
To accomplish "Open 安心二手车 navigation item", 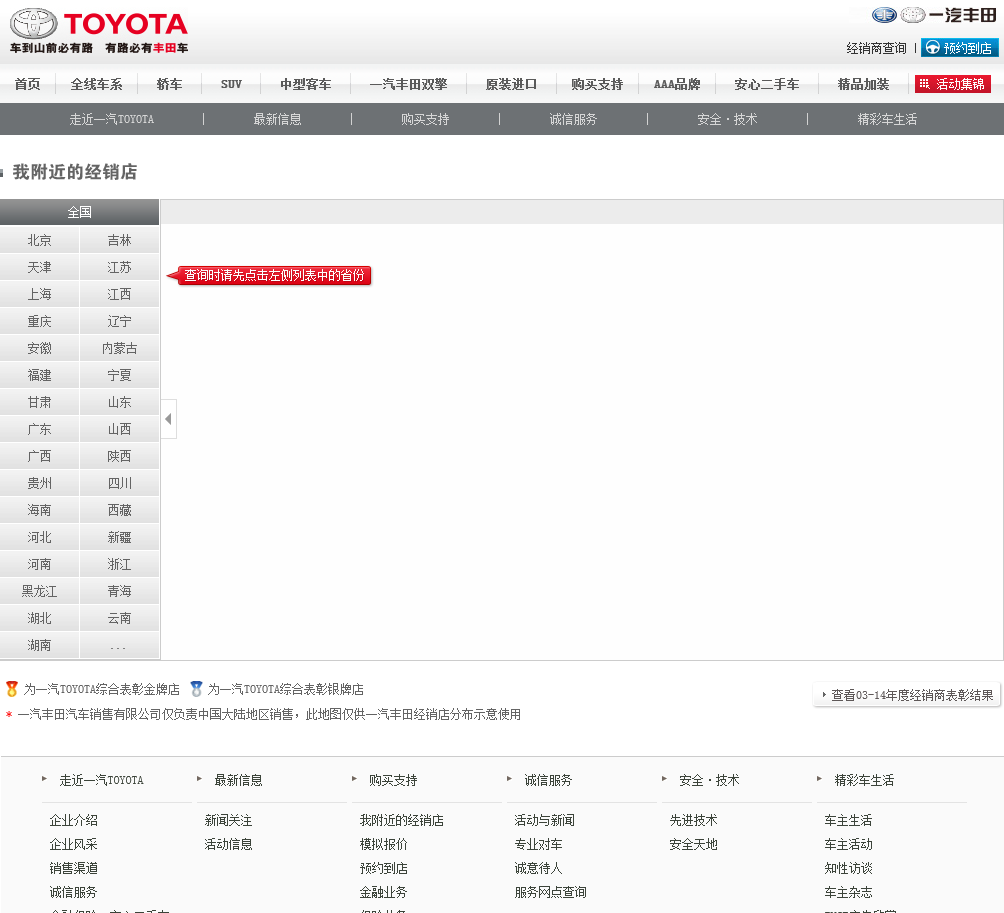I will click(x=766, y=84).
